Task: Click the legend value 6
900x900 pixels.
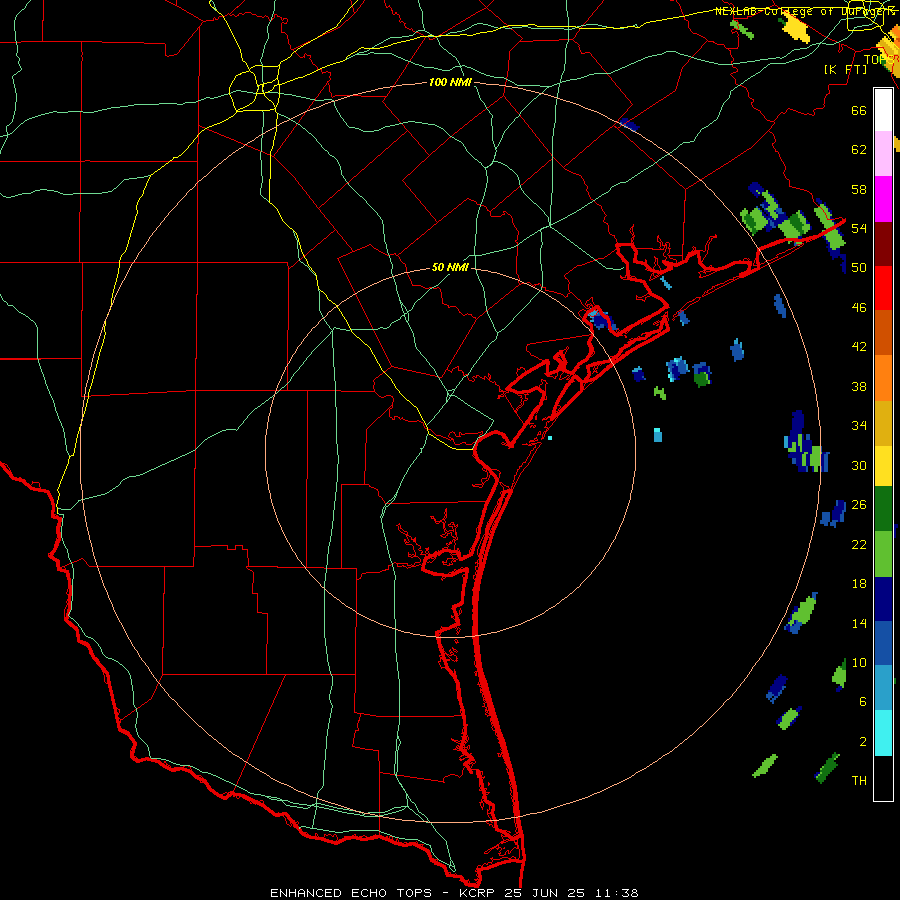Action: coord(863,702)
